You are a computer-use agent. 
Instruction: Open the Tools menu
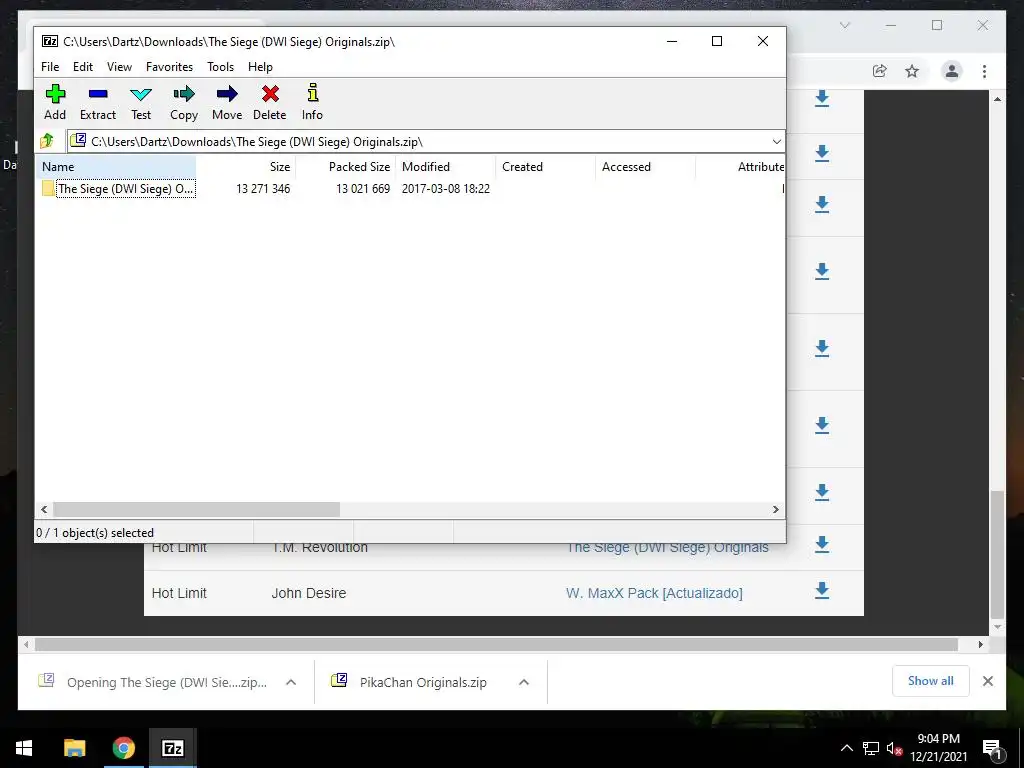click(x=221, y=67)
